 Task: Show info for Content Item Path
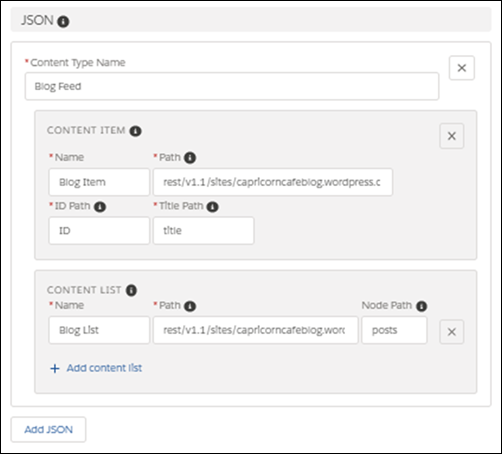coord(190,158)
